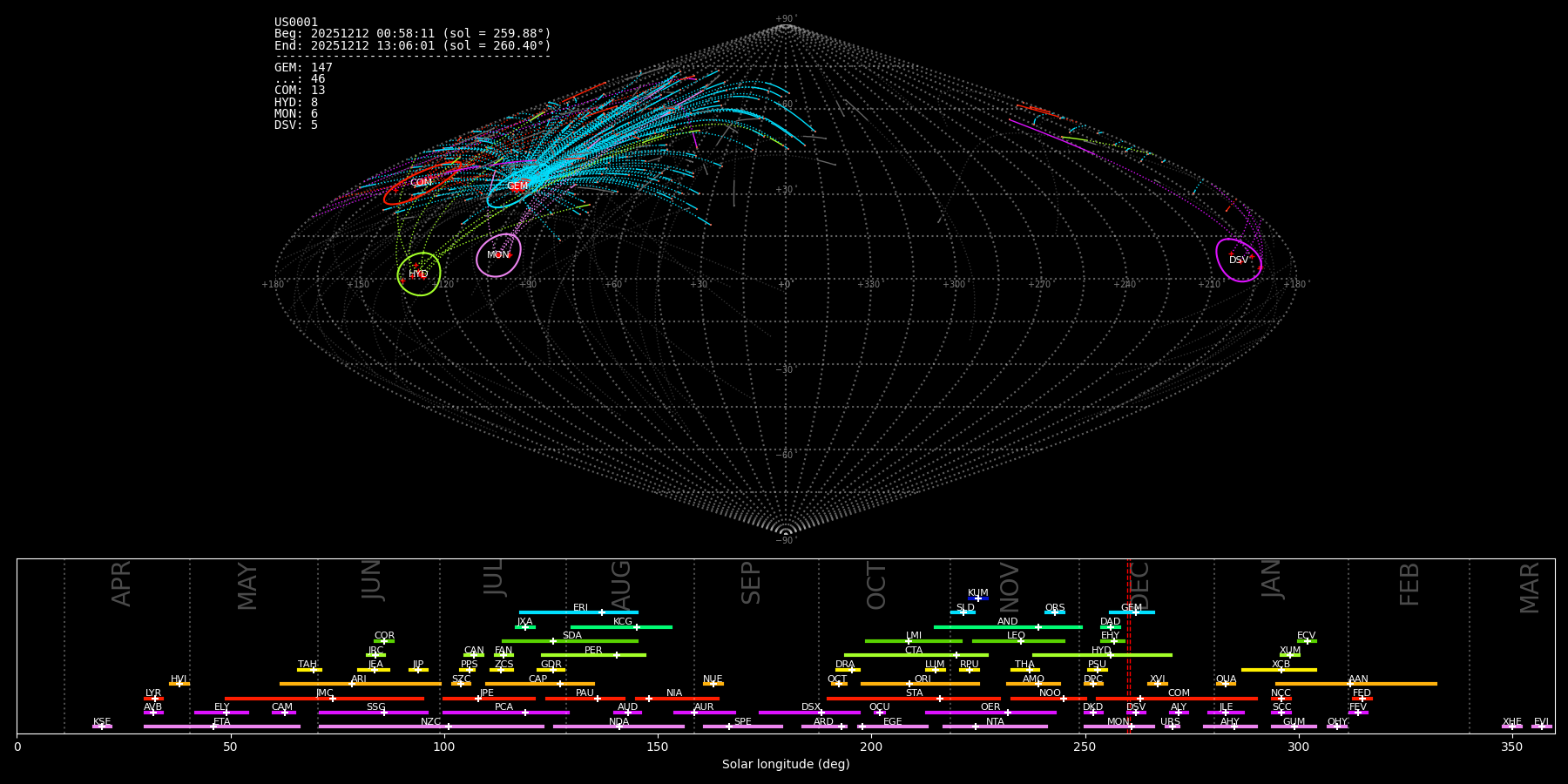
Task: Click the PER shower bar in the timeline
Action: (x=593, y=655)
